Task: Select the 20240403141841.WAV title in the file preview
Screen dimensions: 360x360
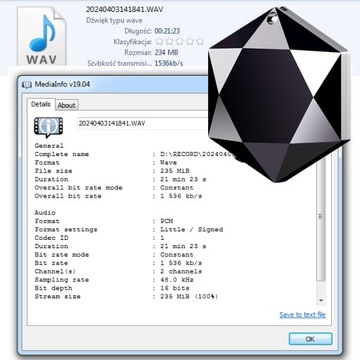Action: (125, 9)
